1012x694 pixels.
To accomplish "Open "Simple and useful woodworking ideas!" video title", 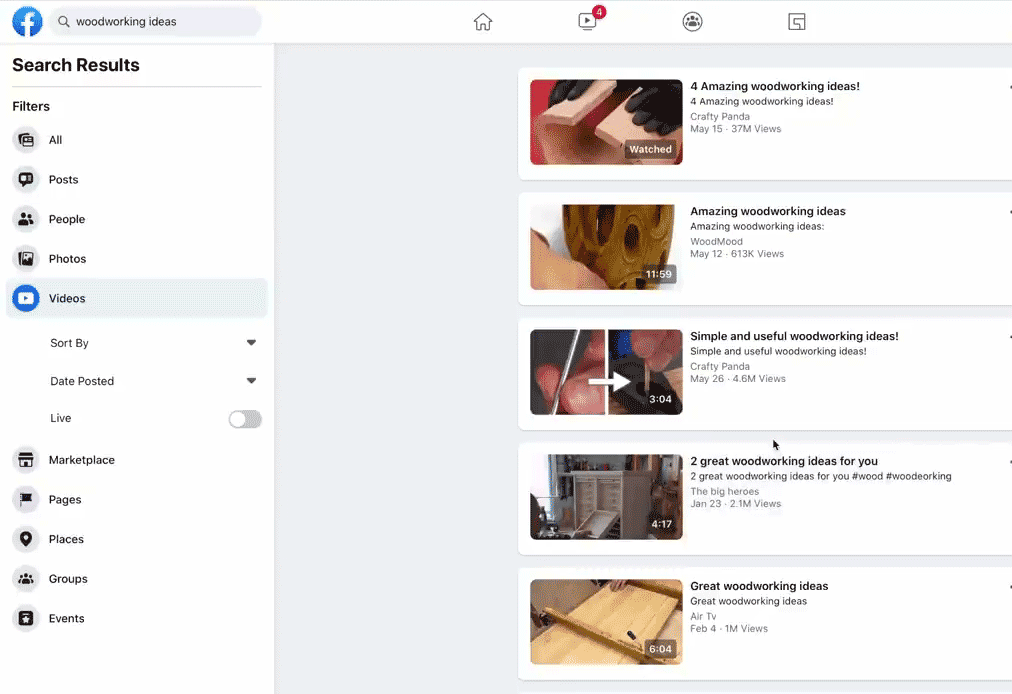I will click(x=794, y=336).
